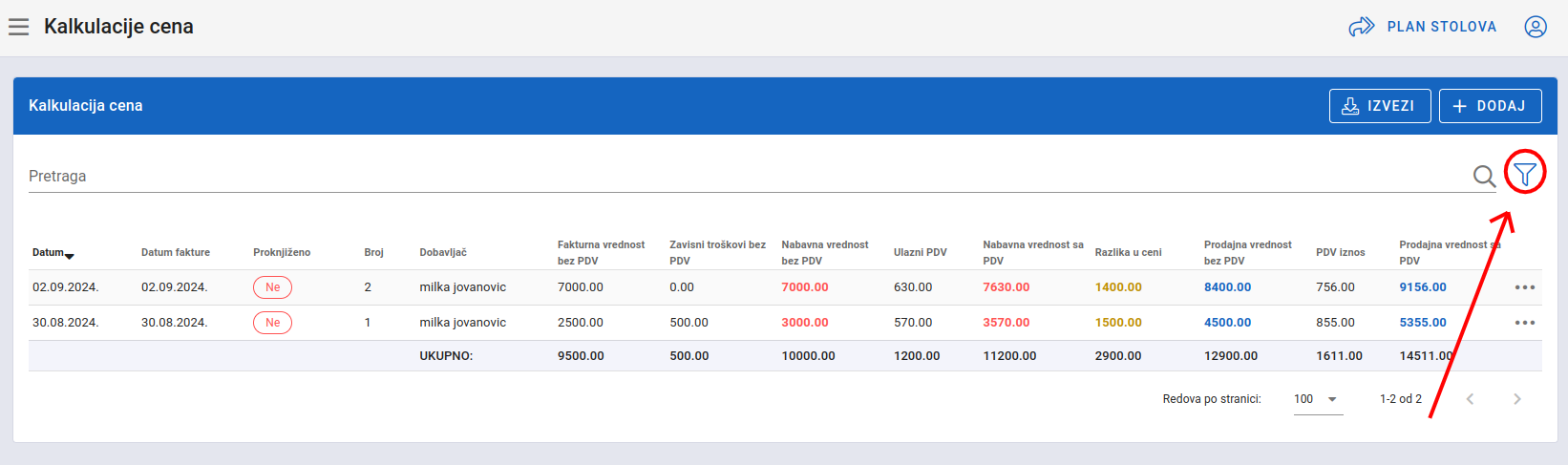Sort by Nabavna vrednost bez PDV
1568x465 pixels.
point(825,252)
